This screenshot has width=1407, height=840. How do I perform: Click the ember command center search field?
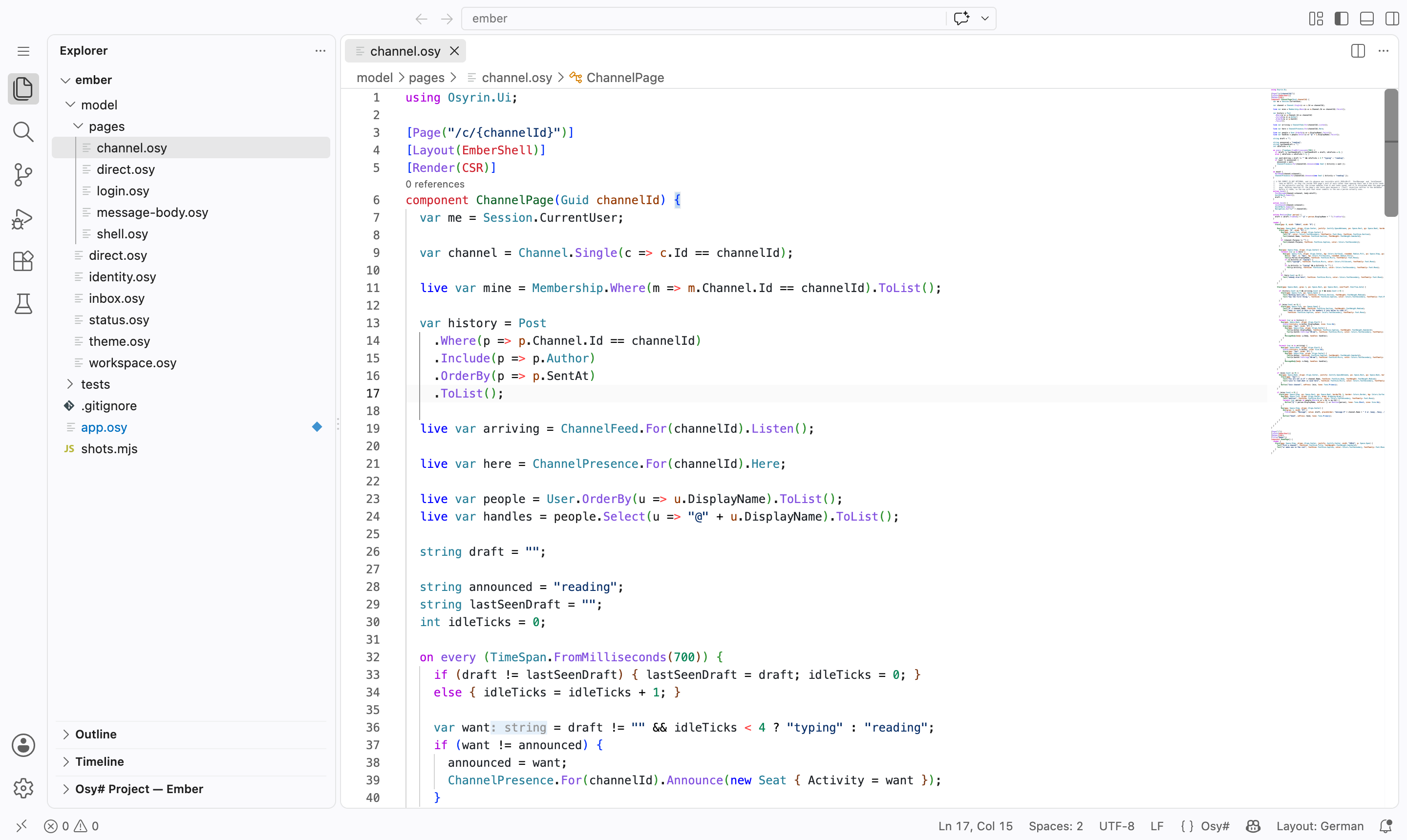[703, 19]
